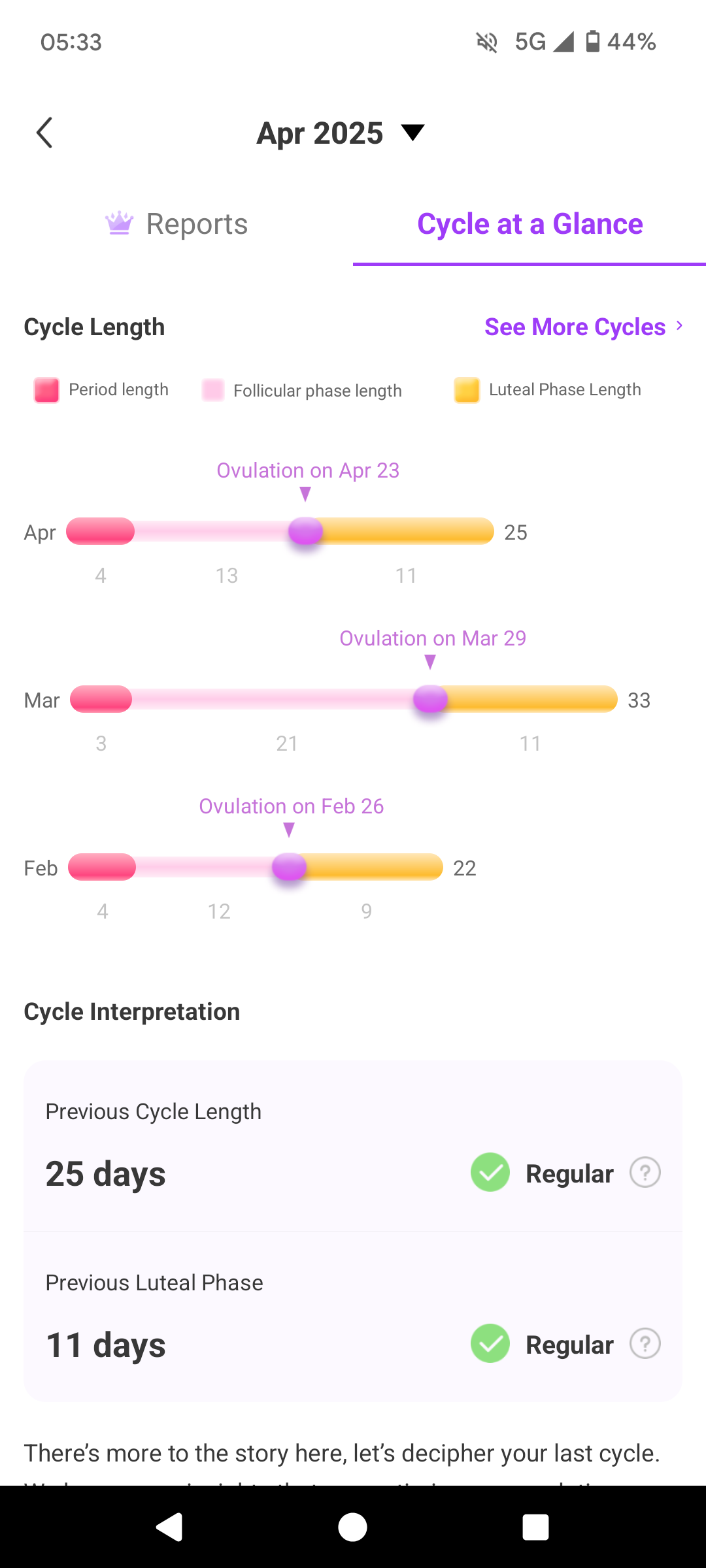Tap green checkmark for Previous Luteal Phase

pyautogui.click(x=490, y=1344)
